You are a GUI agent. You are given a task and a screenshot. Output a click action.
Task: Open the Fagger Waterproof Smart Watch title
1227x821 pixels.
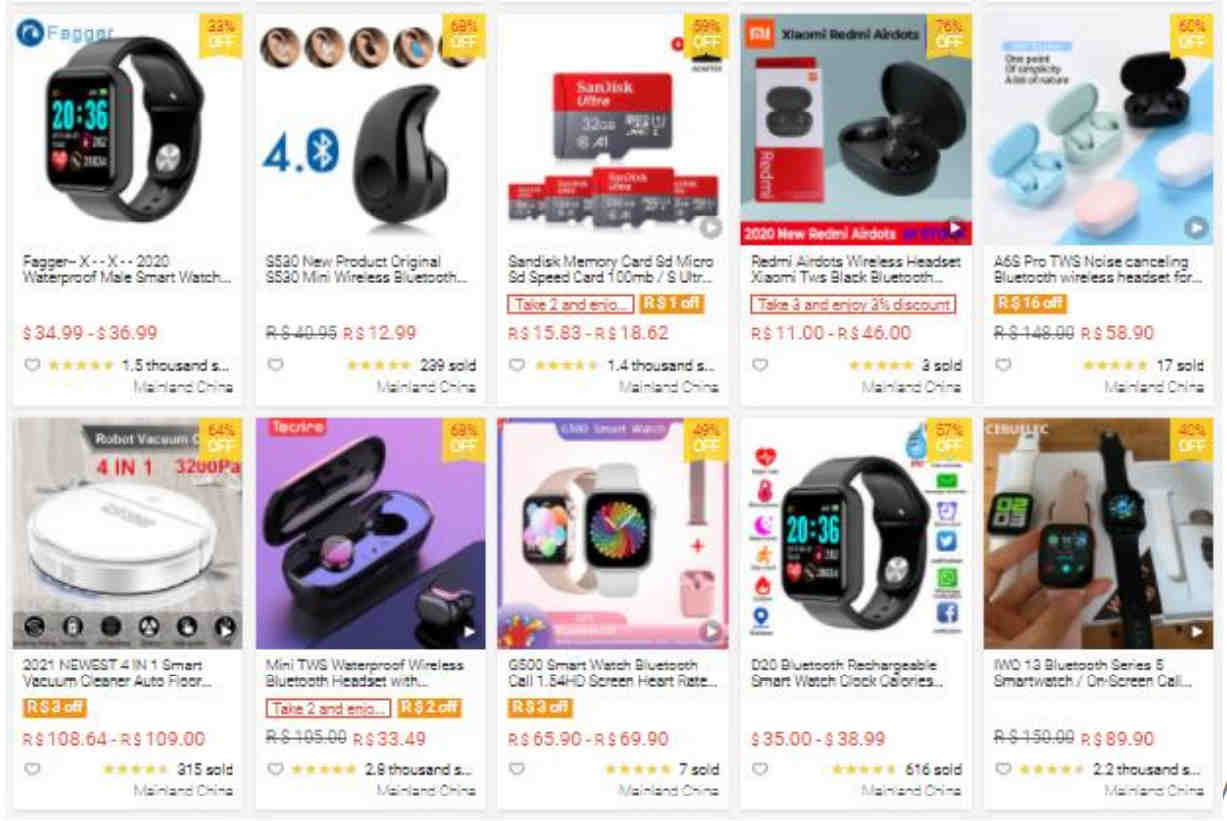tap(127, 269)
